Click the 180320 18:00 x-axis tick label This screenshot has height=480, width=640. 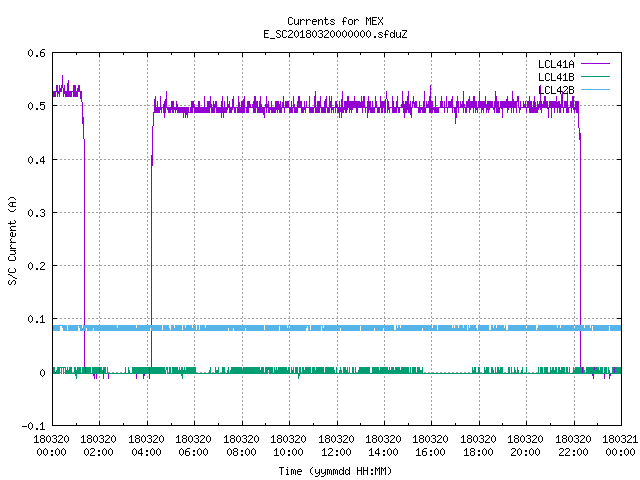coord(478,446)
